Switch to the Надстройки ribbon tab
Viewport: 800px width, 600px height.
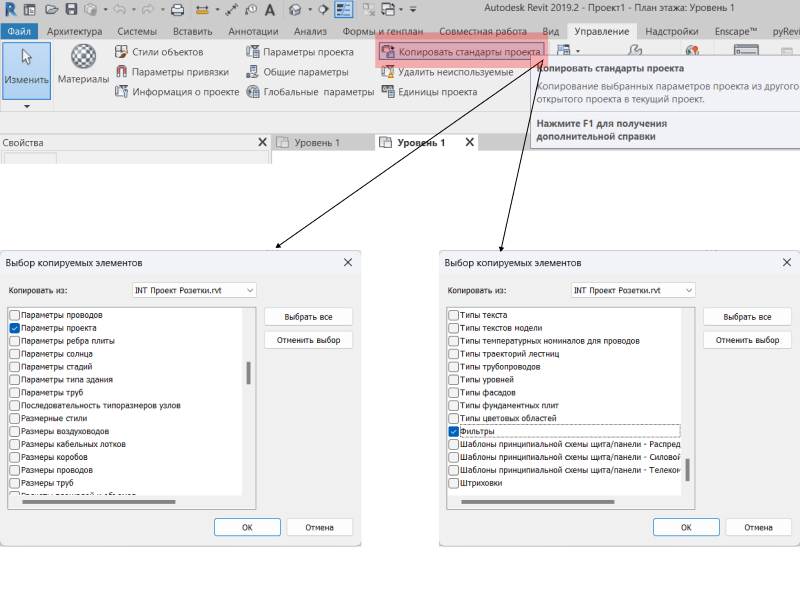pos(671,31)
